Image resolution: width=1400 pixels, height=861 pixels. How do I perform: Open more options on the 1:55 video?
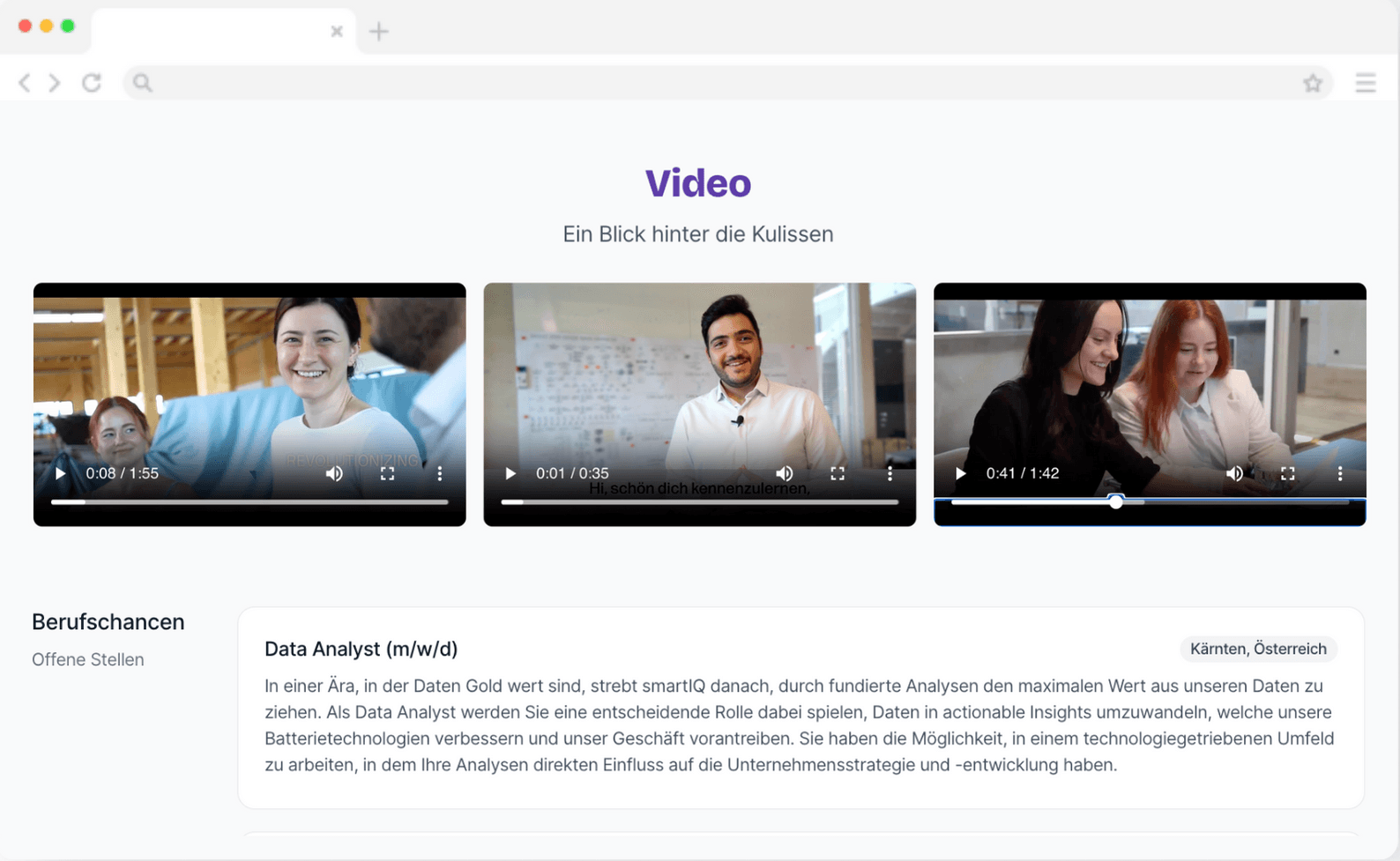tap(440, 473)
